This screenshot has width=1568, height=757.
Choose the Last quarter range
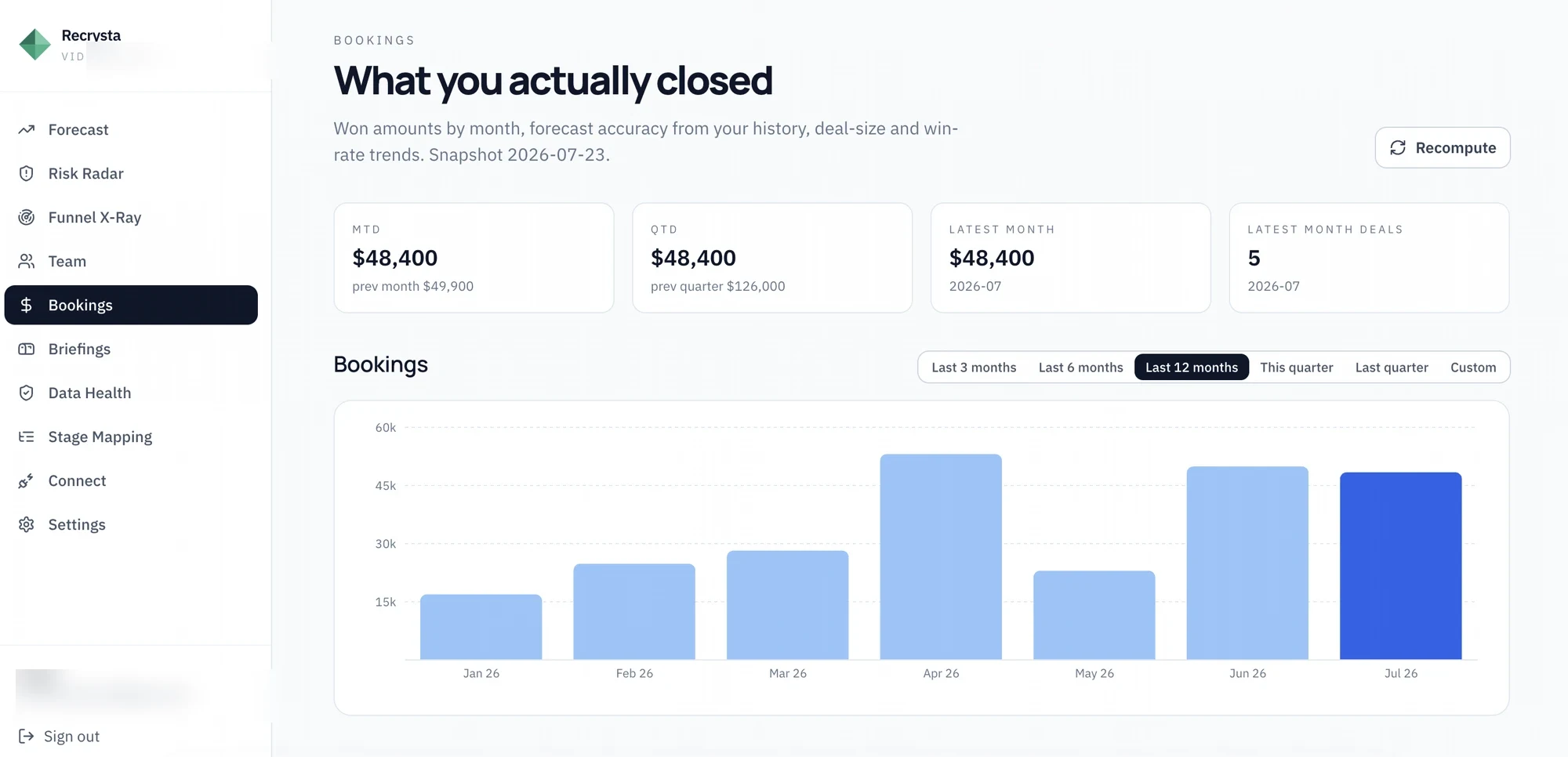pos(1392,368)
